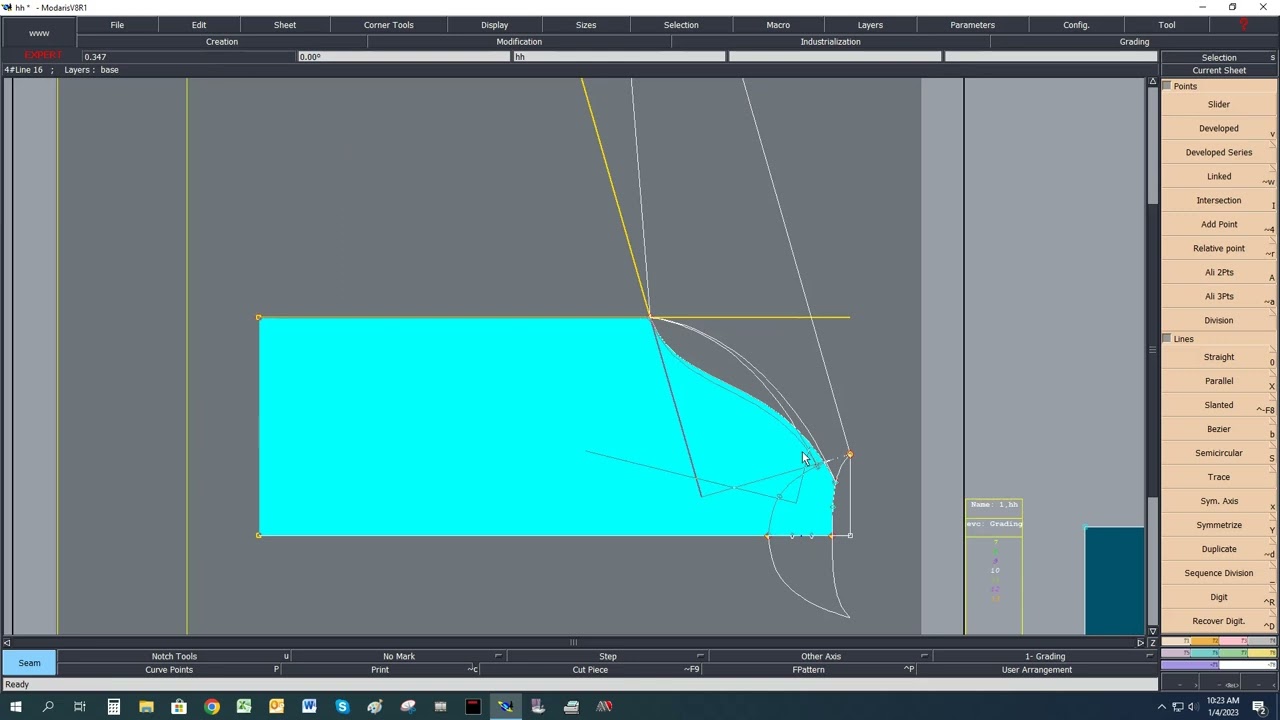Choose the Developed point tool
The width and height of the screenshot is (1280, 720).
tap(1218, 128)
